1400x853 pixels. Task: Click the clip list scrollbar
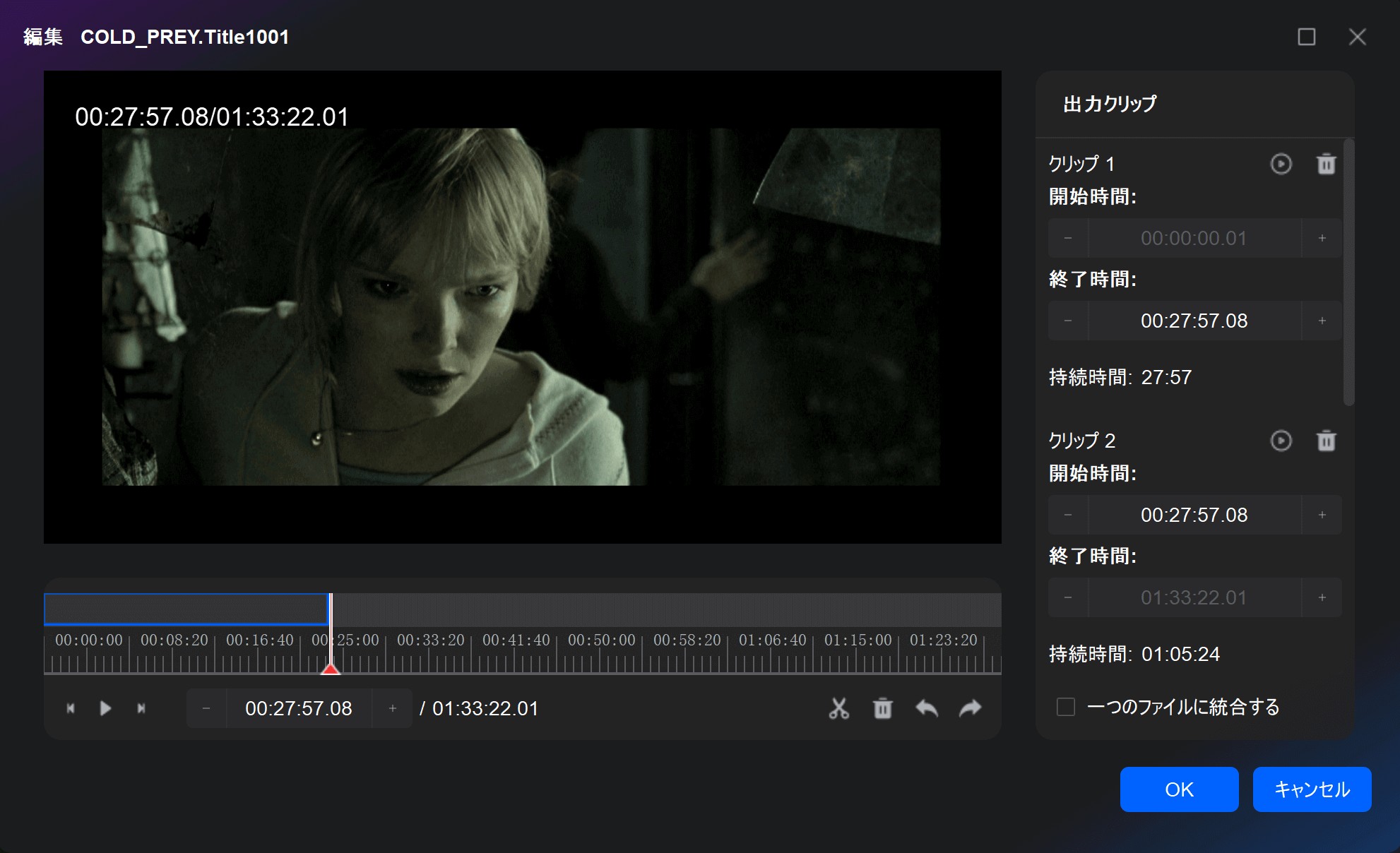point(1348,273)
